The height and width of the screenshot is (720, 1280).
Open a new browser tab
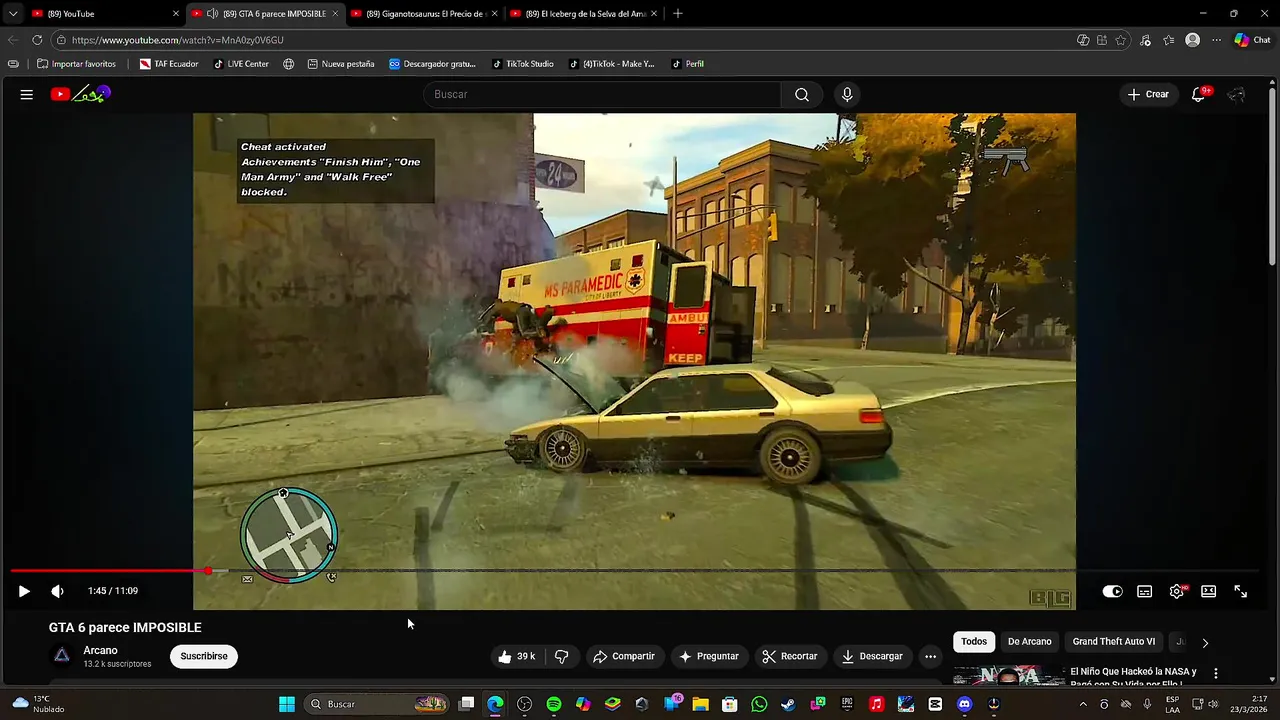pos(677,14)
